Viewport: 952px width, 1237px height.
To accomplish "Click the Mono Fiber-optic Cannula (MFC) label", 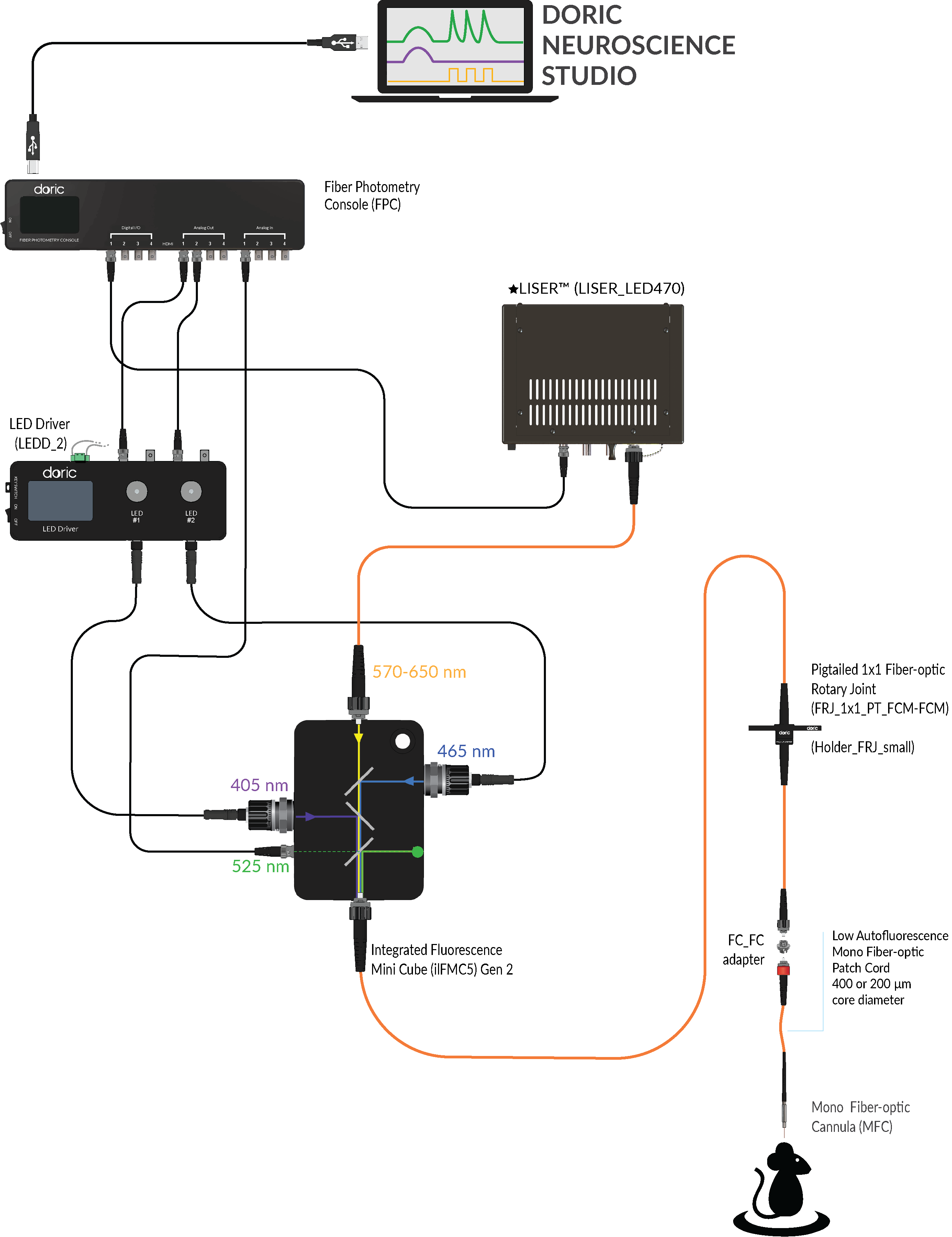I will pos(860,1117).
